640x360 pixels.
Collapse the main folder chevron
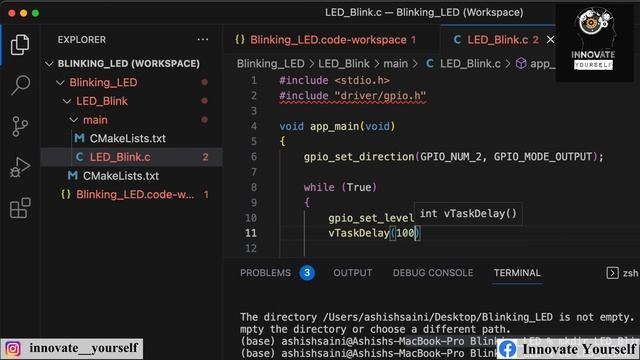coord(73,120)
